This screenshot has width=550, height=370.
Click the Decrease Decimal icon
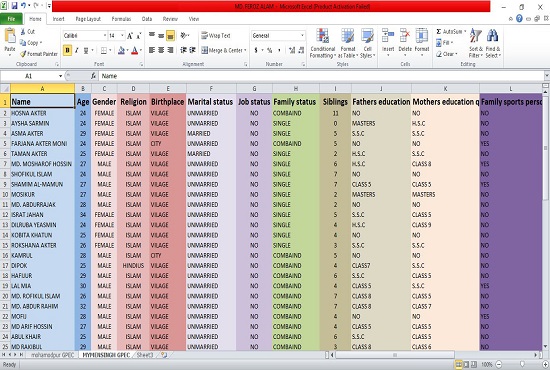tap(301, 51)
